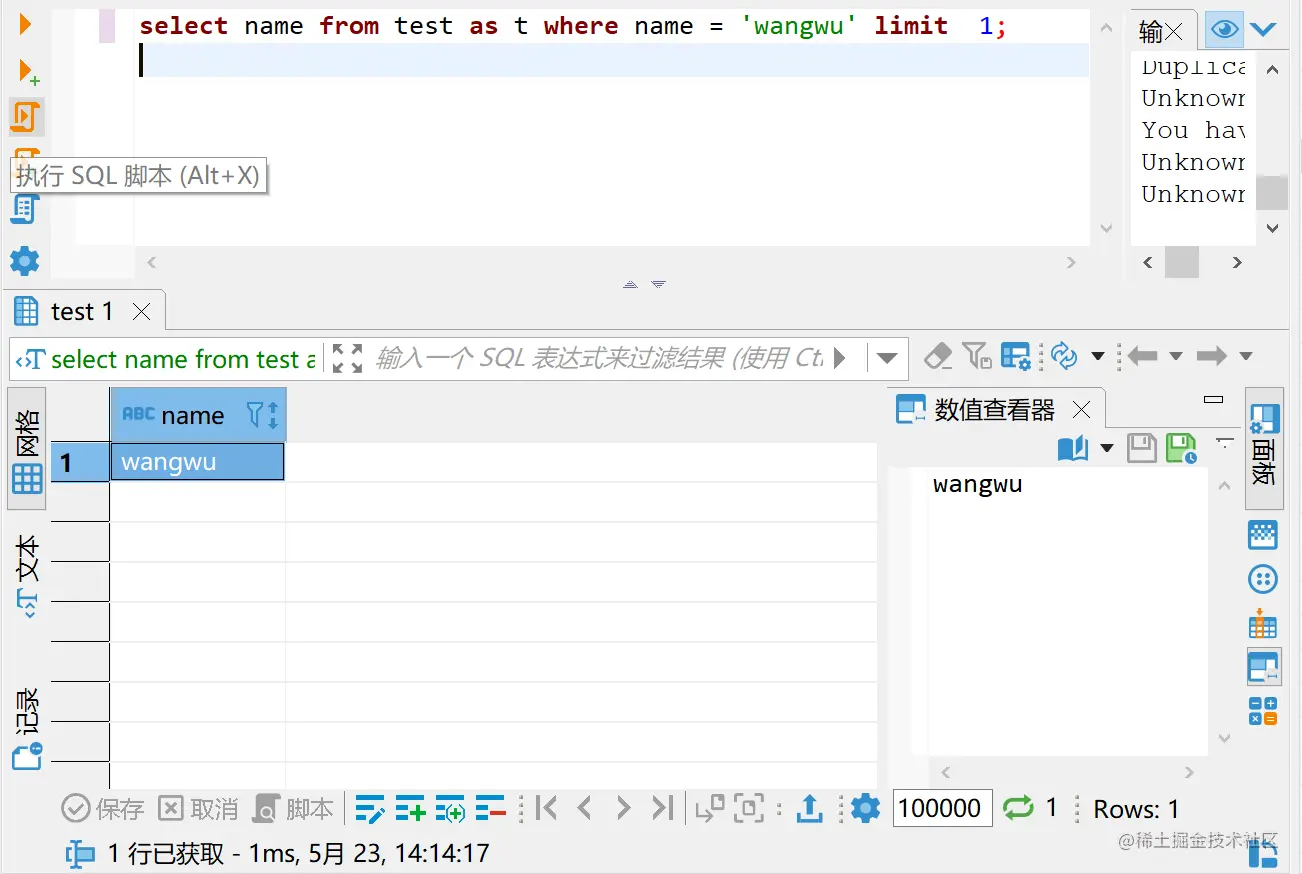Viewport: 1302px width, 874px height.
Task: Open SQL editor settings gear
Action: coord(25,262)
